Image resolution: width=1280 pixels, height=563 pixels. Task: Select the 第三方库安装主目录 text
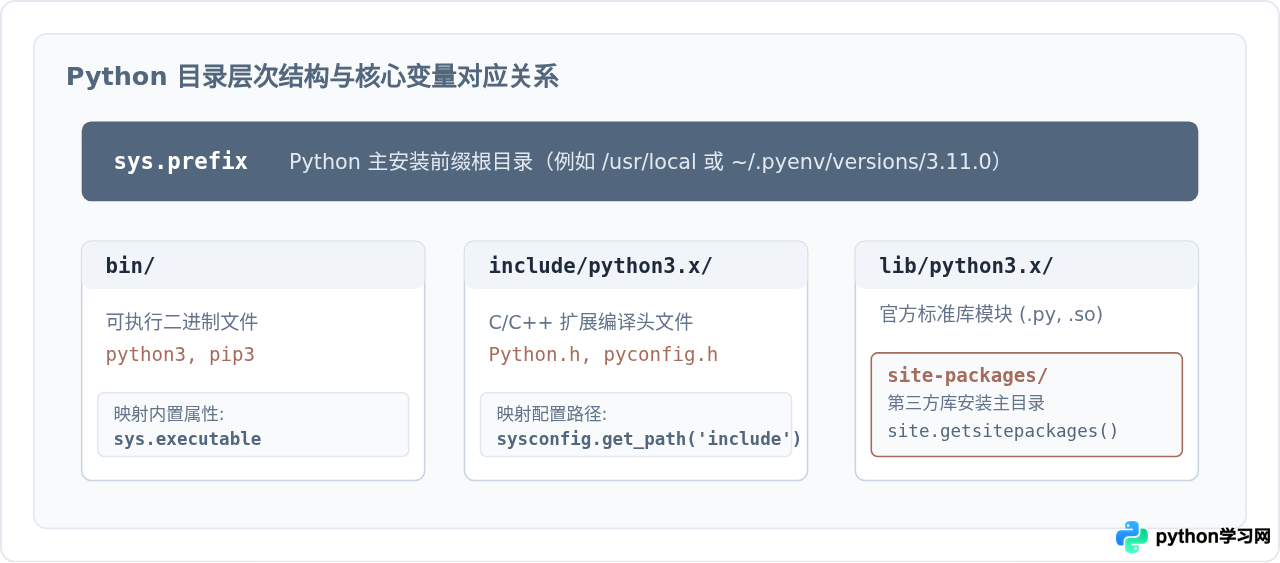tap(966, 403)
